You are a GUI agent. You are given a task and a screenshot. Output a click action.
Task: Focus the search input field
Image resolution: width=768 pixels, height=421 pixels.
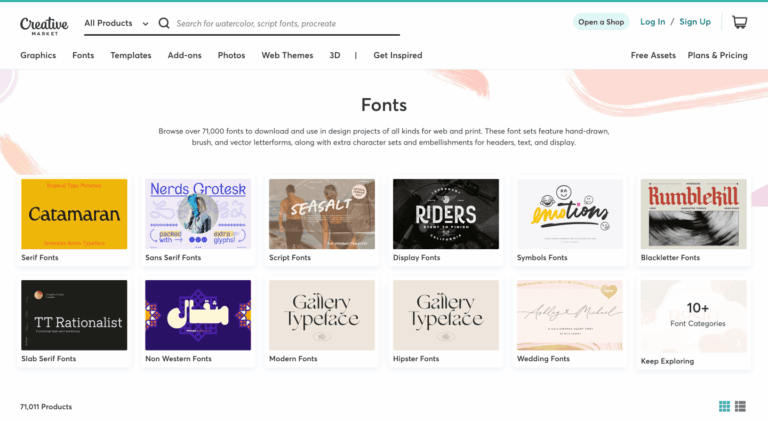pos(288,23)
